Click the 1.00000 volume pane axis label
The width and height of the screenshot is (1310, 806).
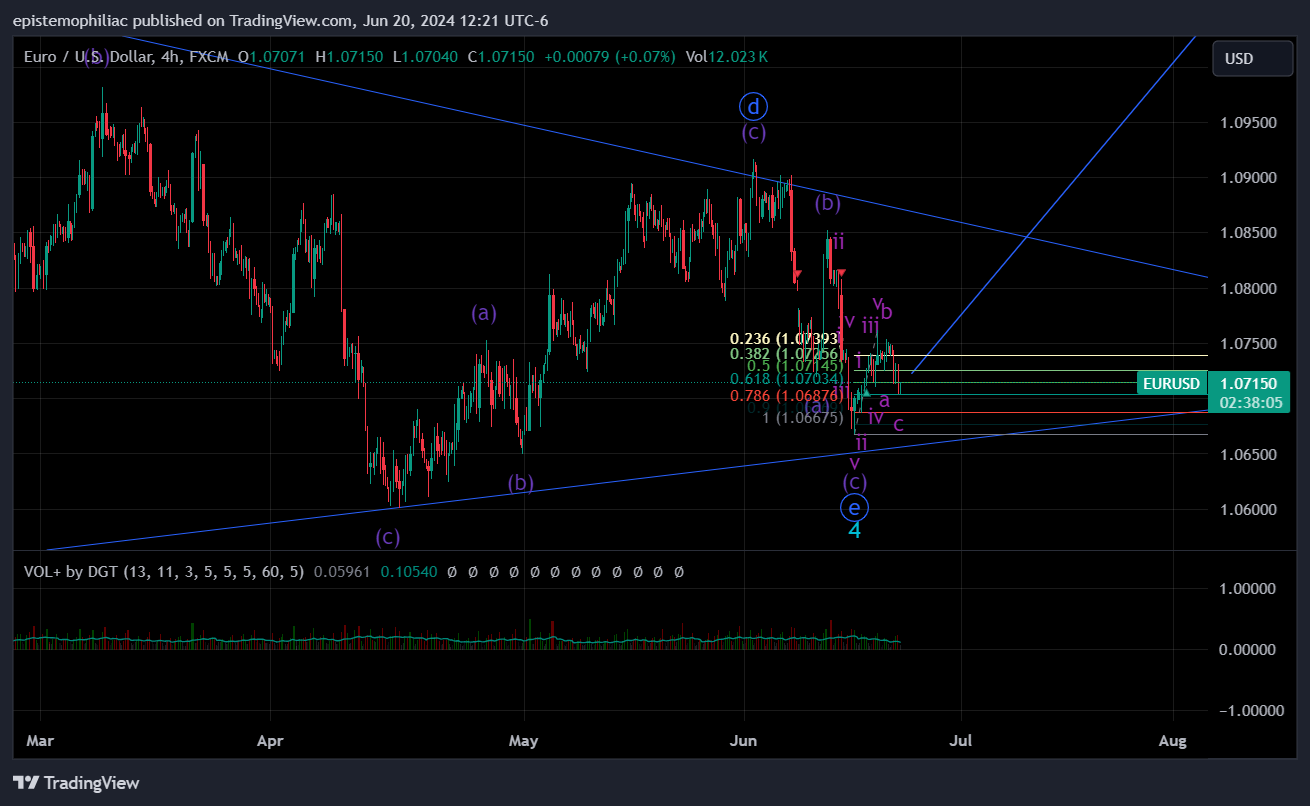(x=1249, y=589)
